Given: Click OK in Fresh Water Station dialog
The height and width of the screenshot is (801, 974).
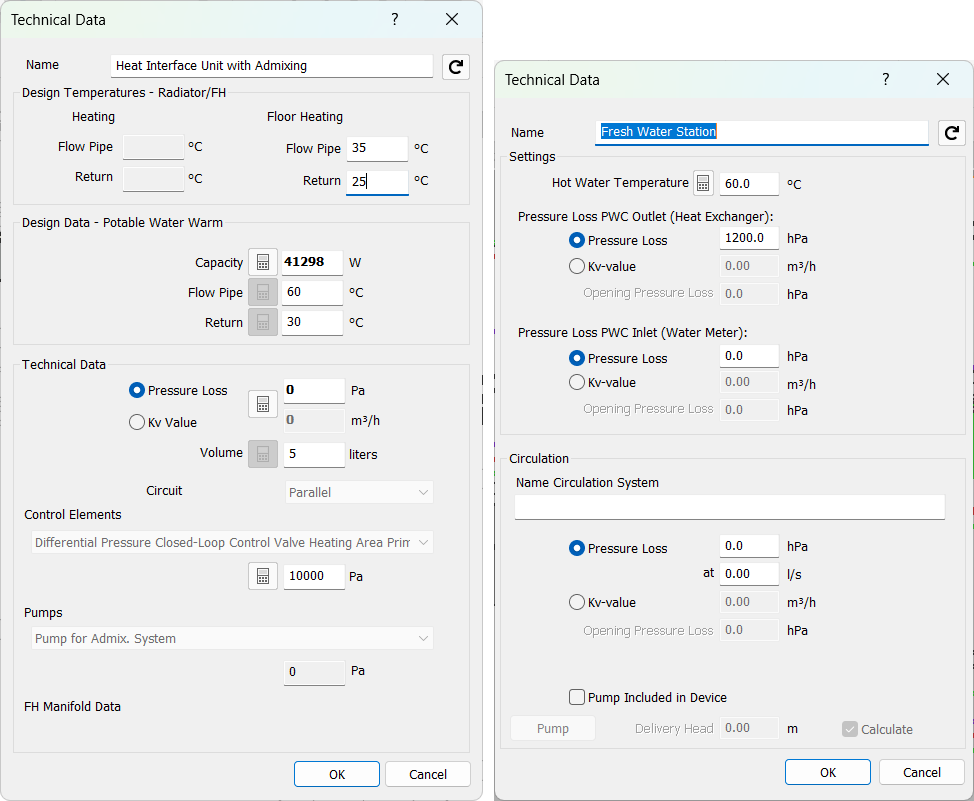Looking at the screenshot, I should click(828, 772).
